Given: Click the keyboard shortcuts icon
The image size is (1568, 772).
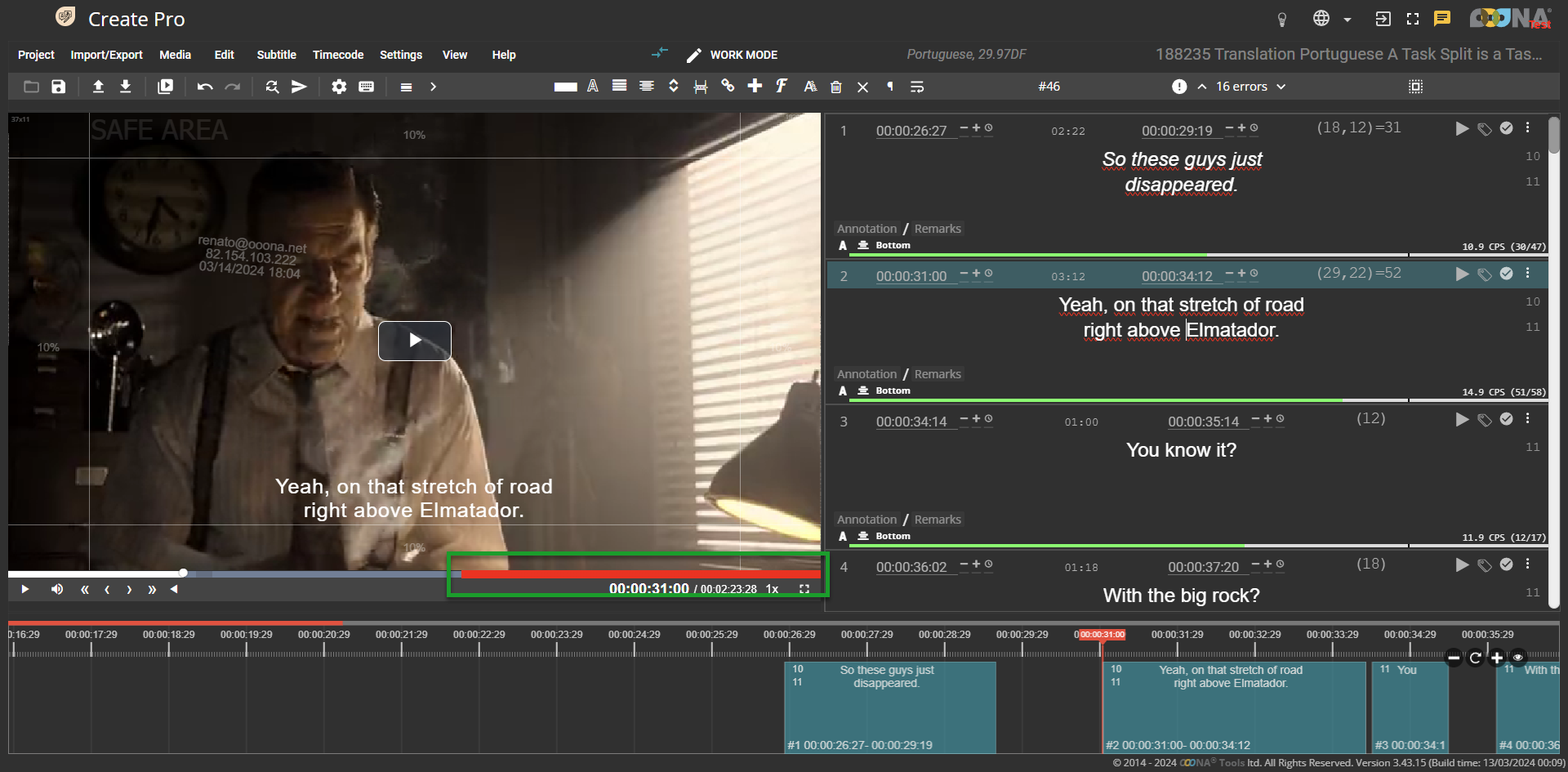Looking at the screenshot, I should [367, 87].
